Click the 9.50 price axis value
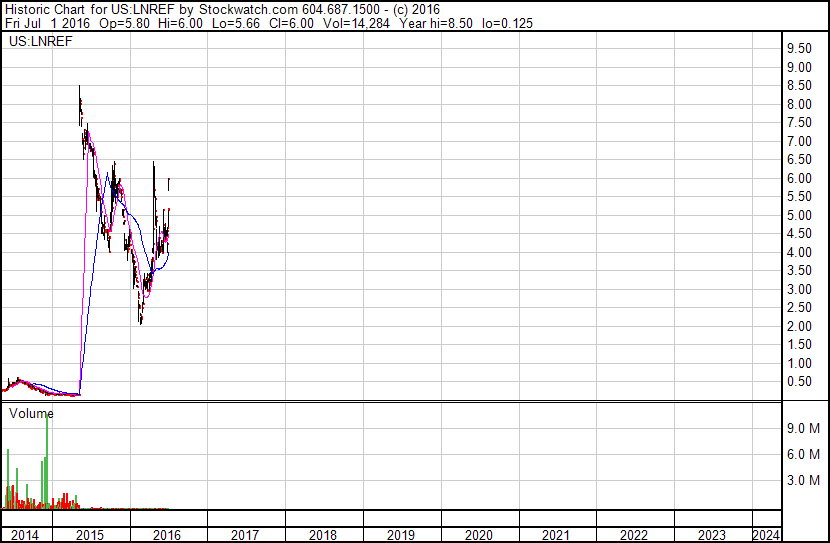 pyautogui.click(x=799, y=49)
